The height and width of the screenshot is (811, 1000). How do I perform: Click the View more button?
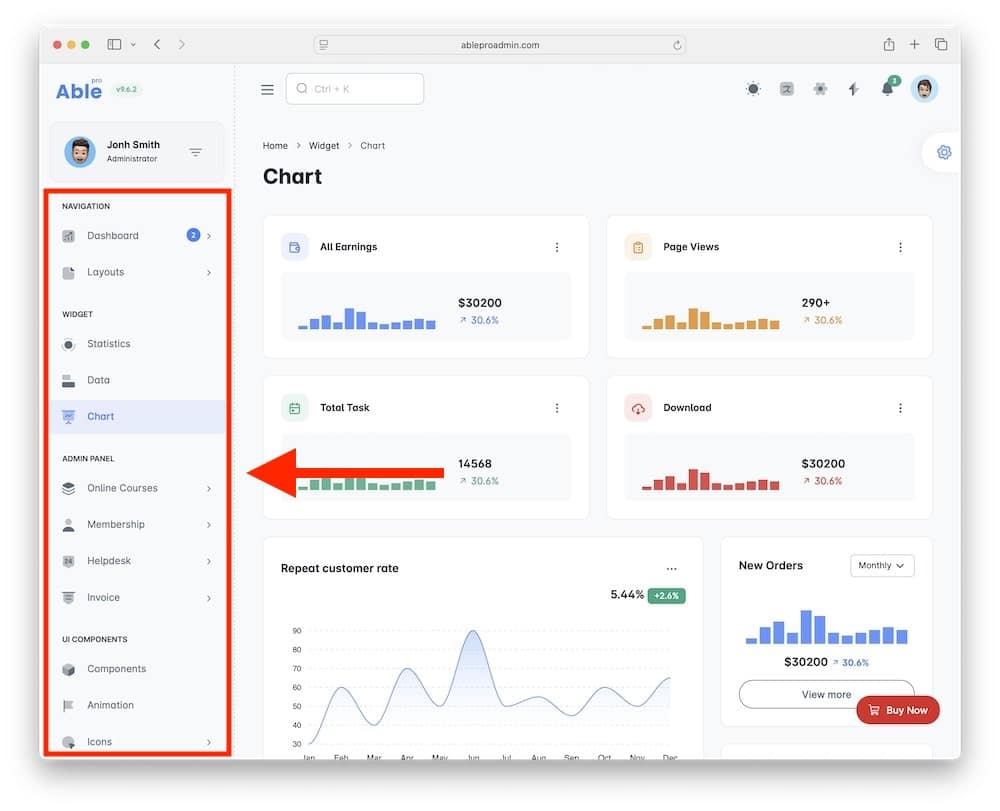click(x=825, y=694)
